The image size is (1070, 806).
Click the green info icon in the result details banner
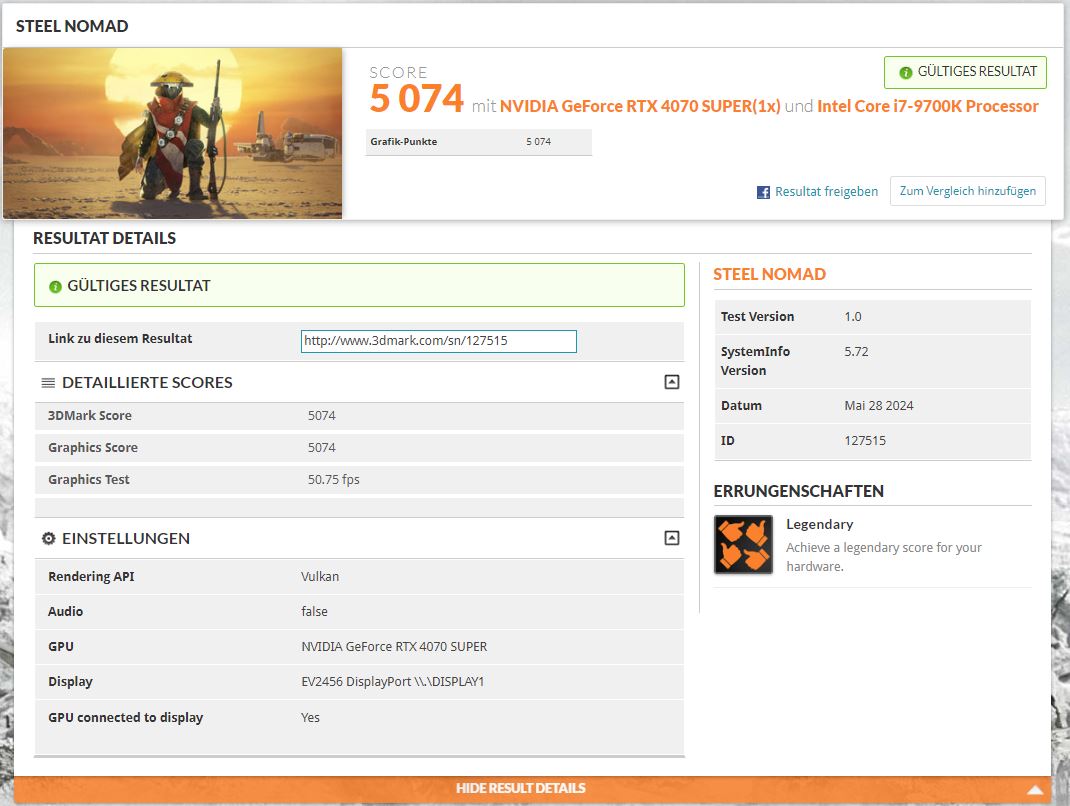(55, 287)
